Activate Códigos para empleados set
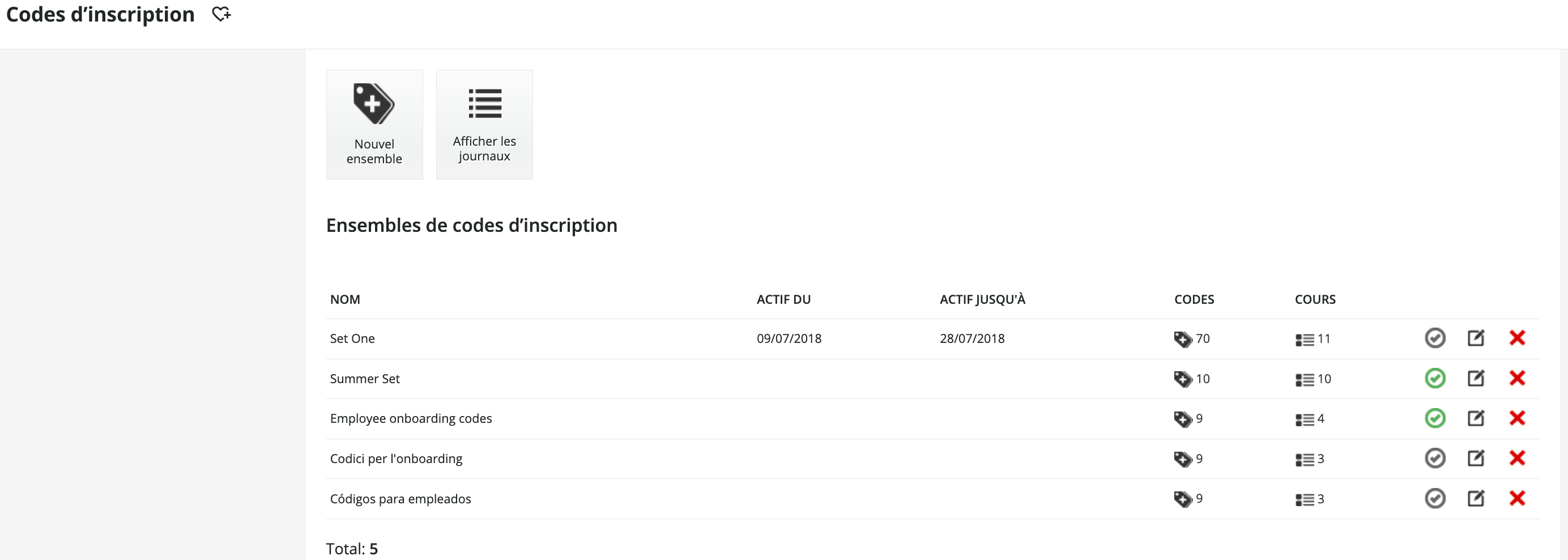The height and width of the screenshot is (560, 1568). point(1435,498)
